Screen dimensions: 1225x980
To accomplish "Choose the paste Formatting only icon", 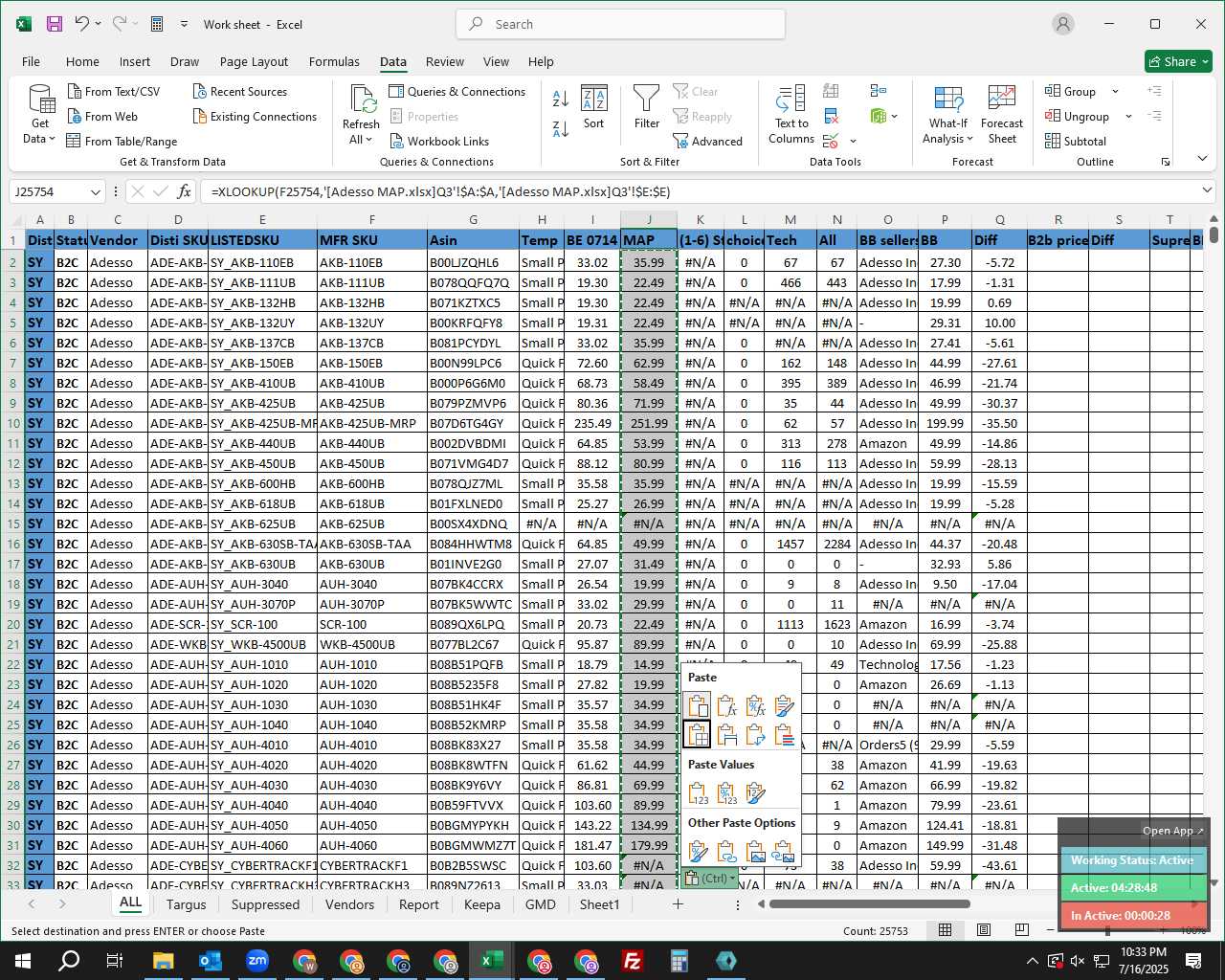I will click(698, 852).
